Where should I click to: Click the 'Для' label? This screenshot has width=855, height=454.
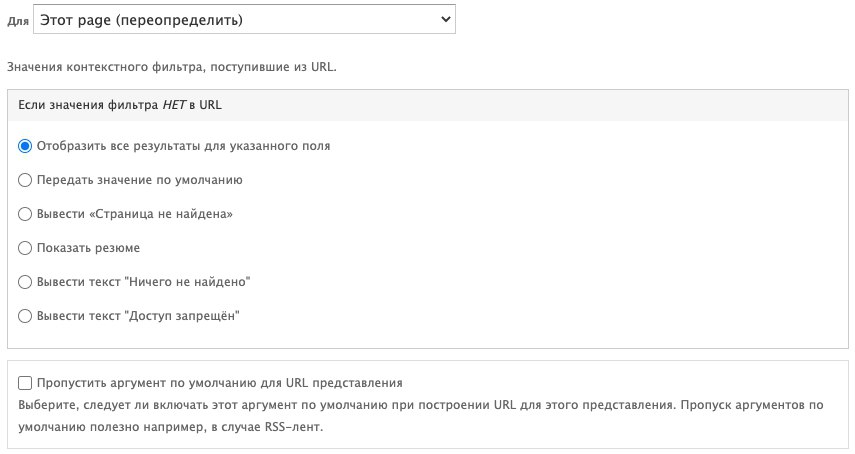(17, 22)
